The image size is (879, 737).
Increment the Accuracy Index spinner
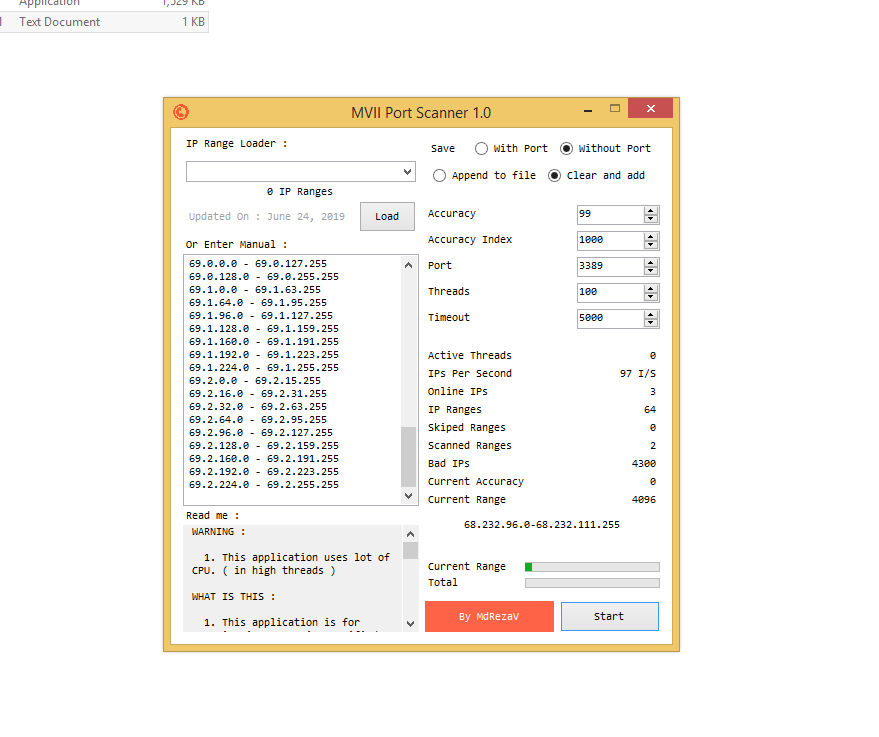point(652,236)
